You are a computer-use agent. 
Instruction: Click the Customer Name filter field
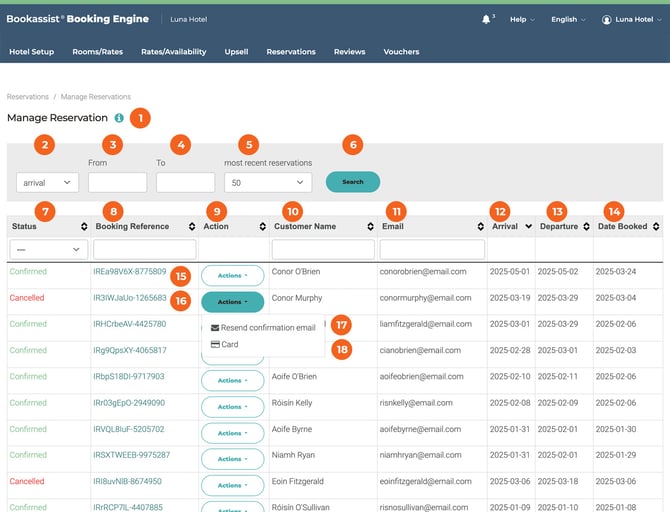pos(322,248)
